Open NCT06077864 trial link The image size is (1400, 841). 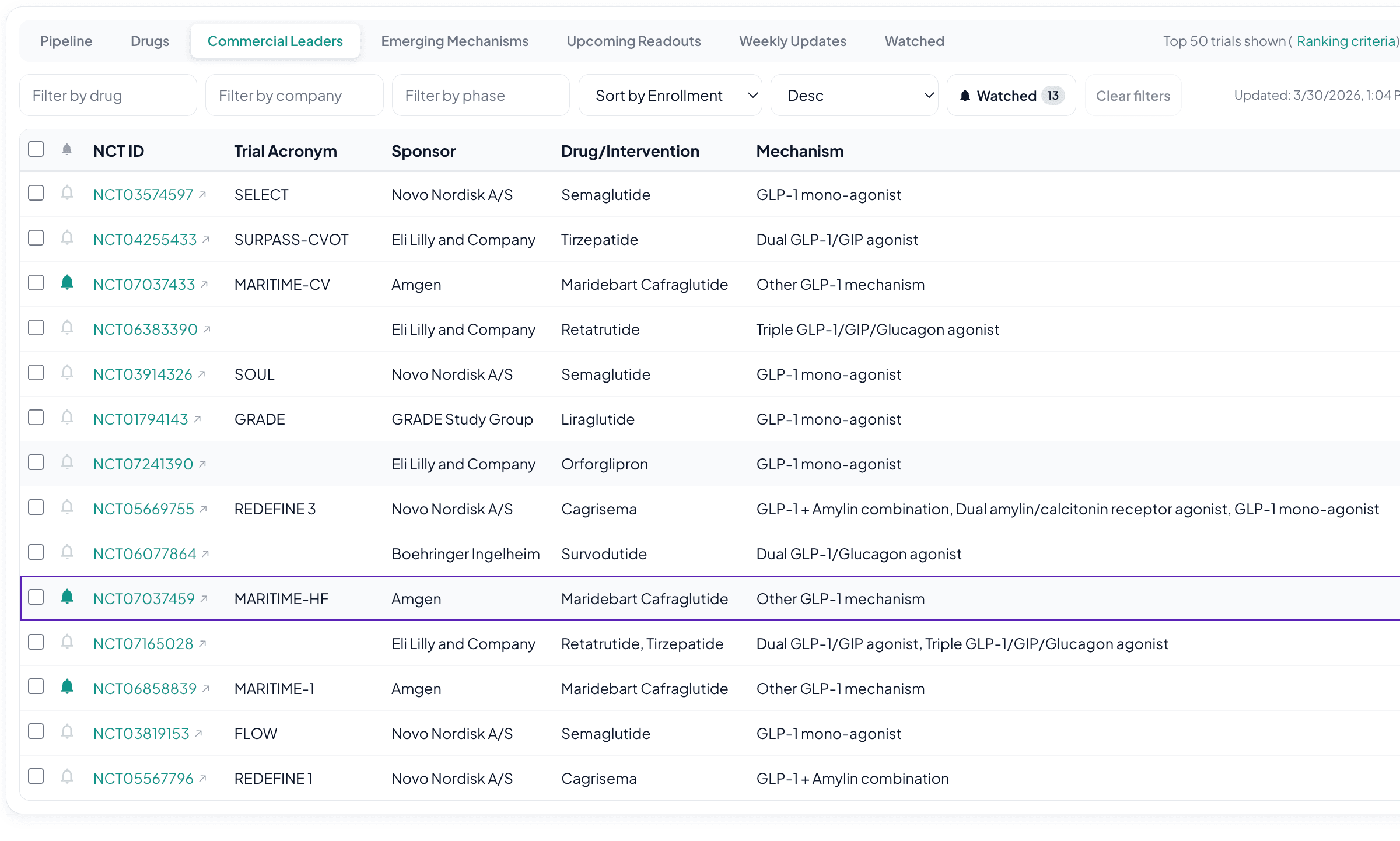[145, 554]
